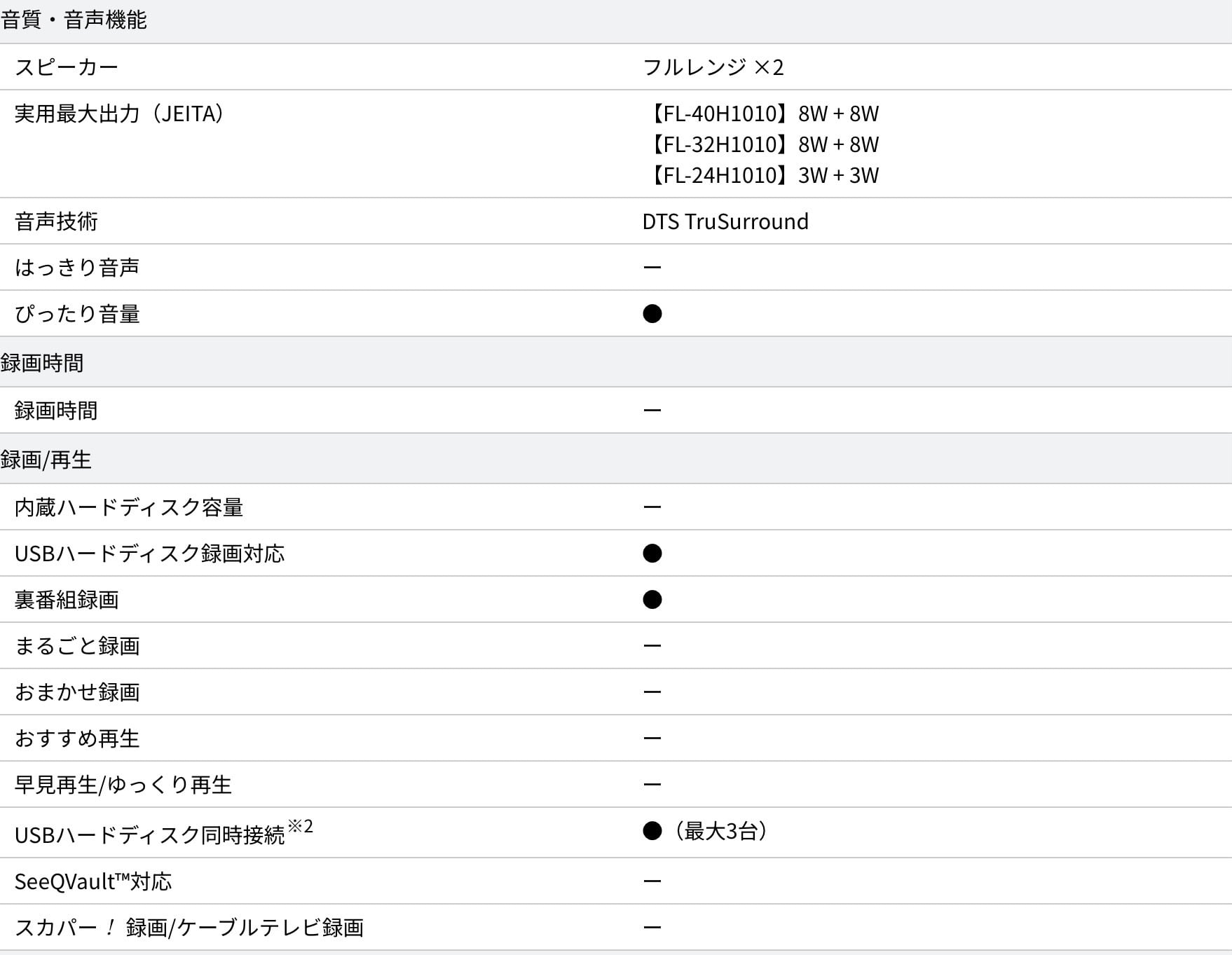Click the 実用最大出力（JEITA） label

pos(120,113)
